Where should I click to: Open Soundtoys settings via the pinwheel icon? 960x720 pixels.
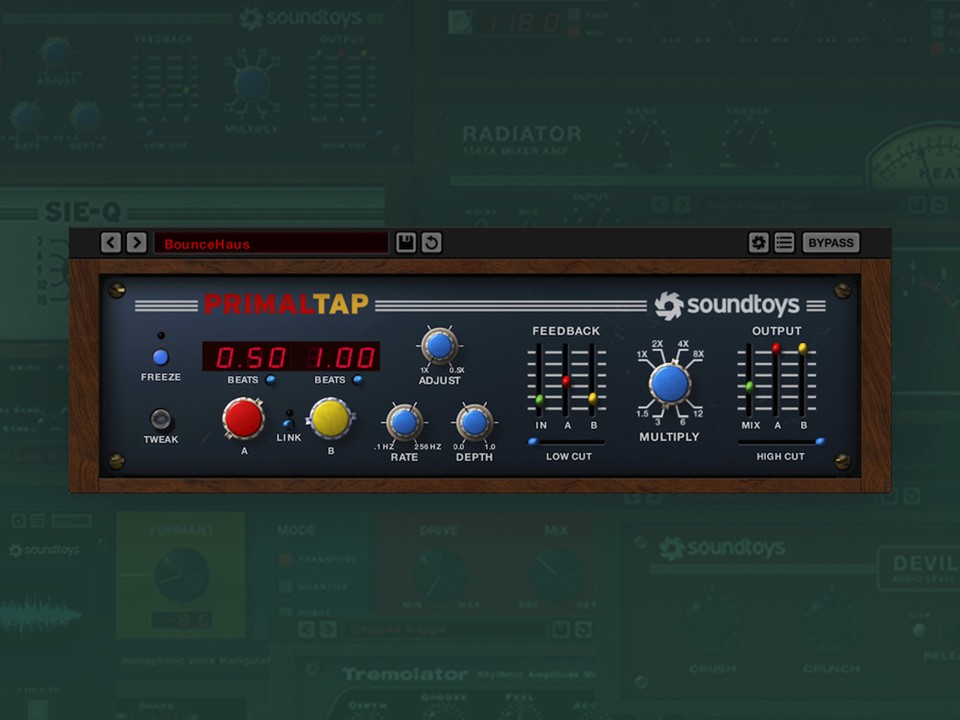[758, 242]
